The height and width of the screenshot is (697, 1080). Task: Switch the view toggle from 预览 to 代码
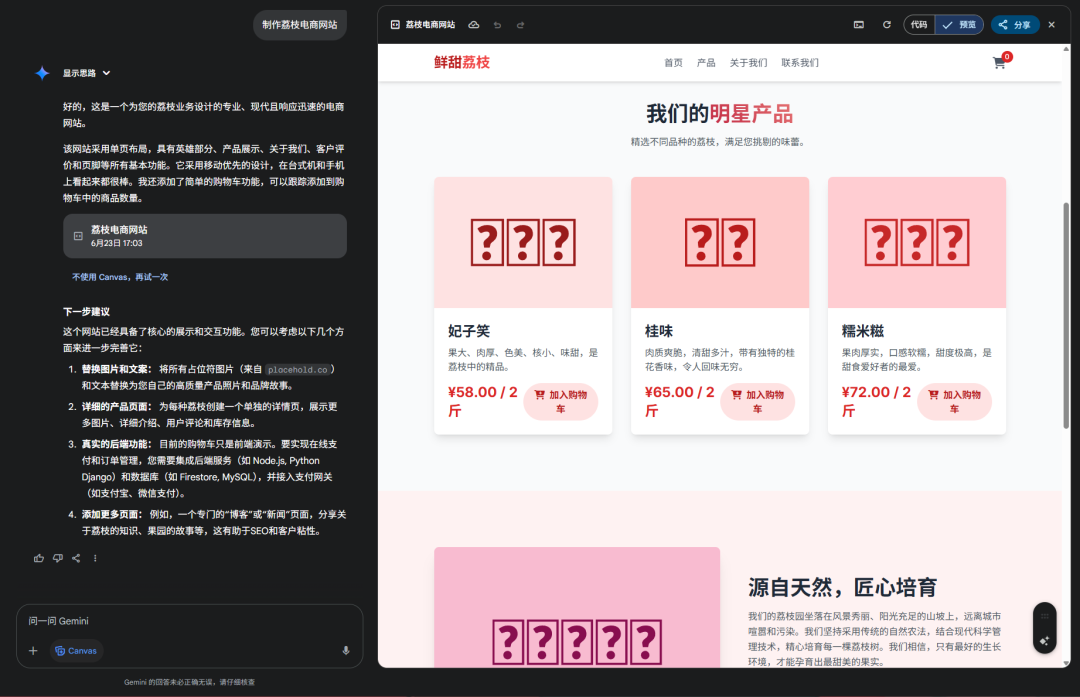coord(919,24)
